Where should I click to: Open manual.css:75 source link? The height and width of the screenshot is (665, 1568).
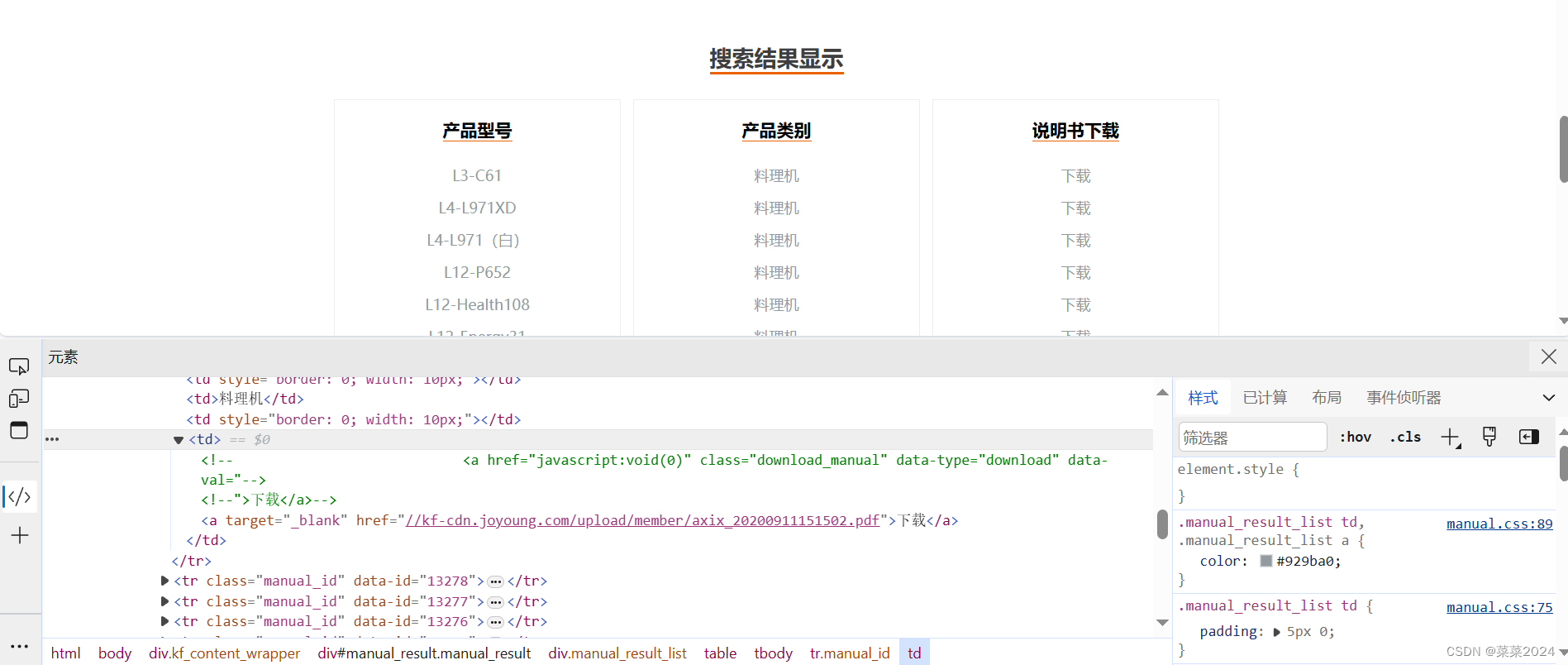[1499, 607]
